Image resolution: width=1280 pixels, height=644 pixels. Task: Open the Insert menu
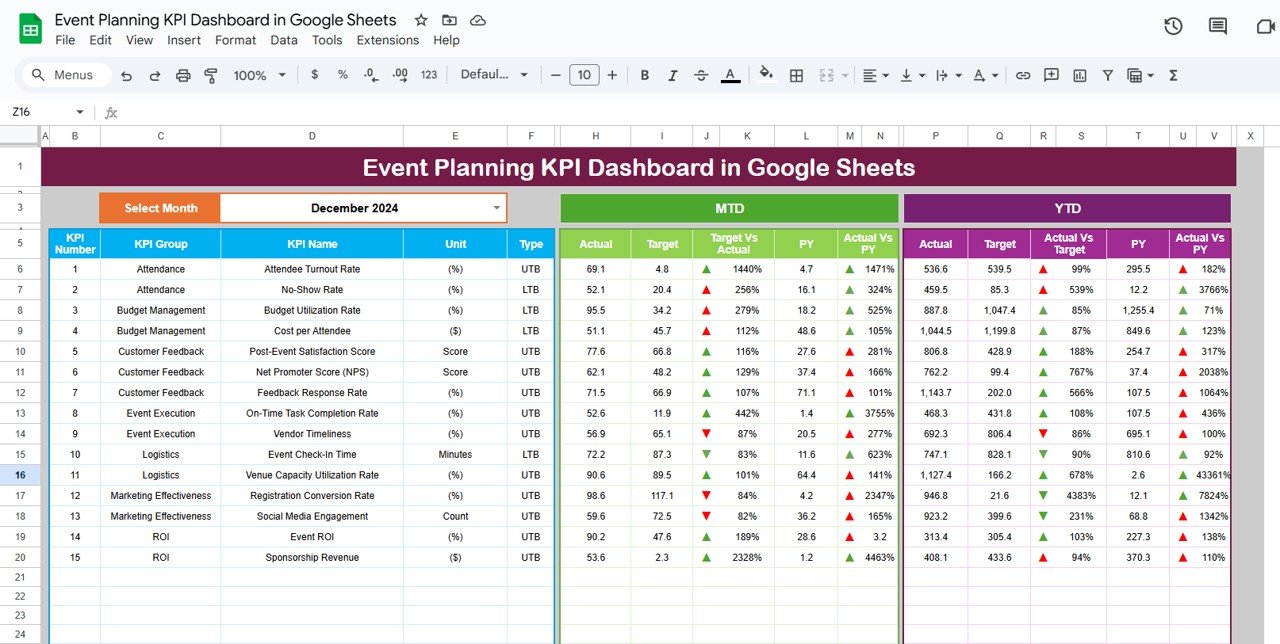coord(184,40)
